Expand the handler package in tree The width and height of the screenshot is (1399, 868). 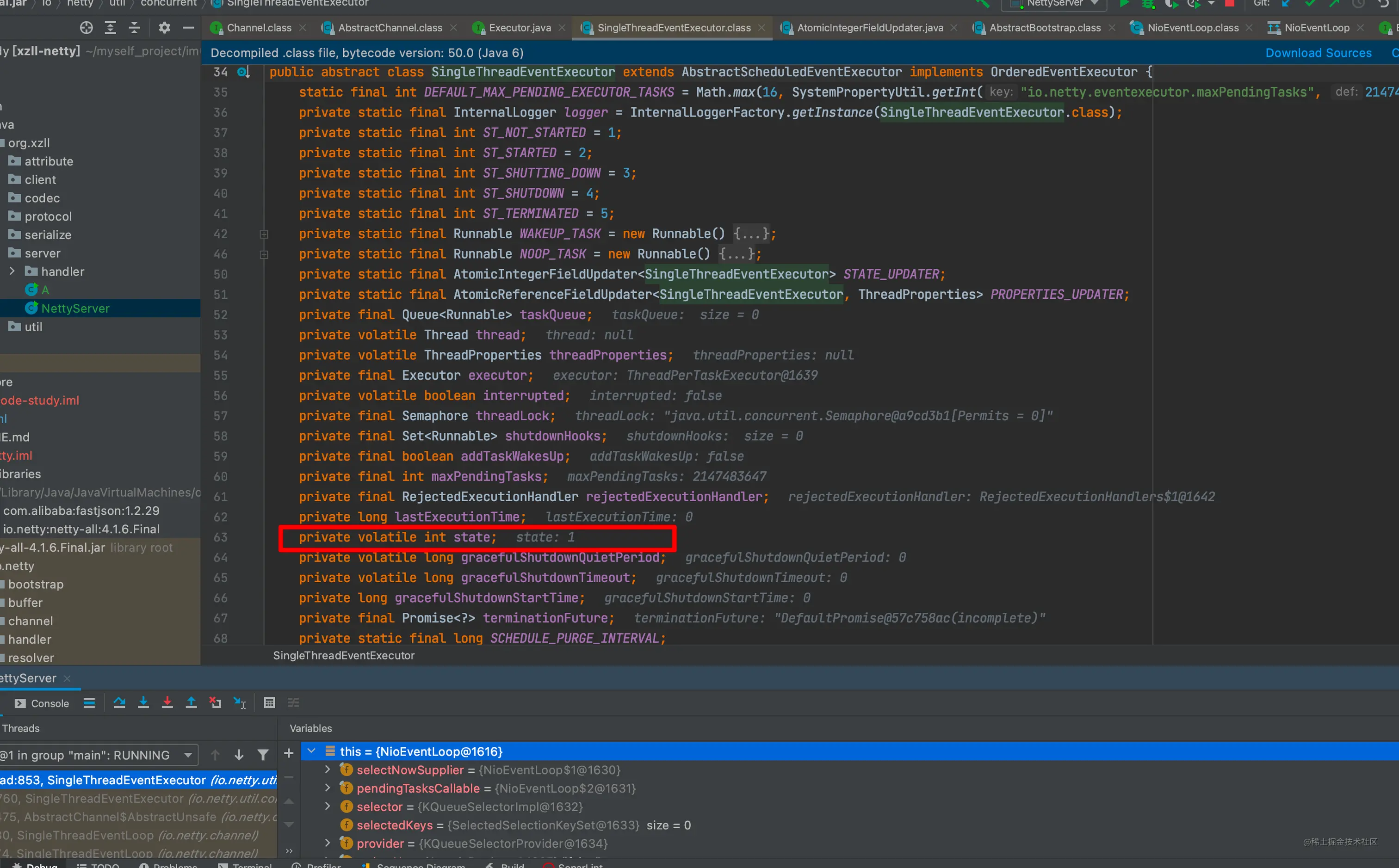12,271
